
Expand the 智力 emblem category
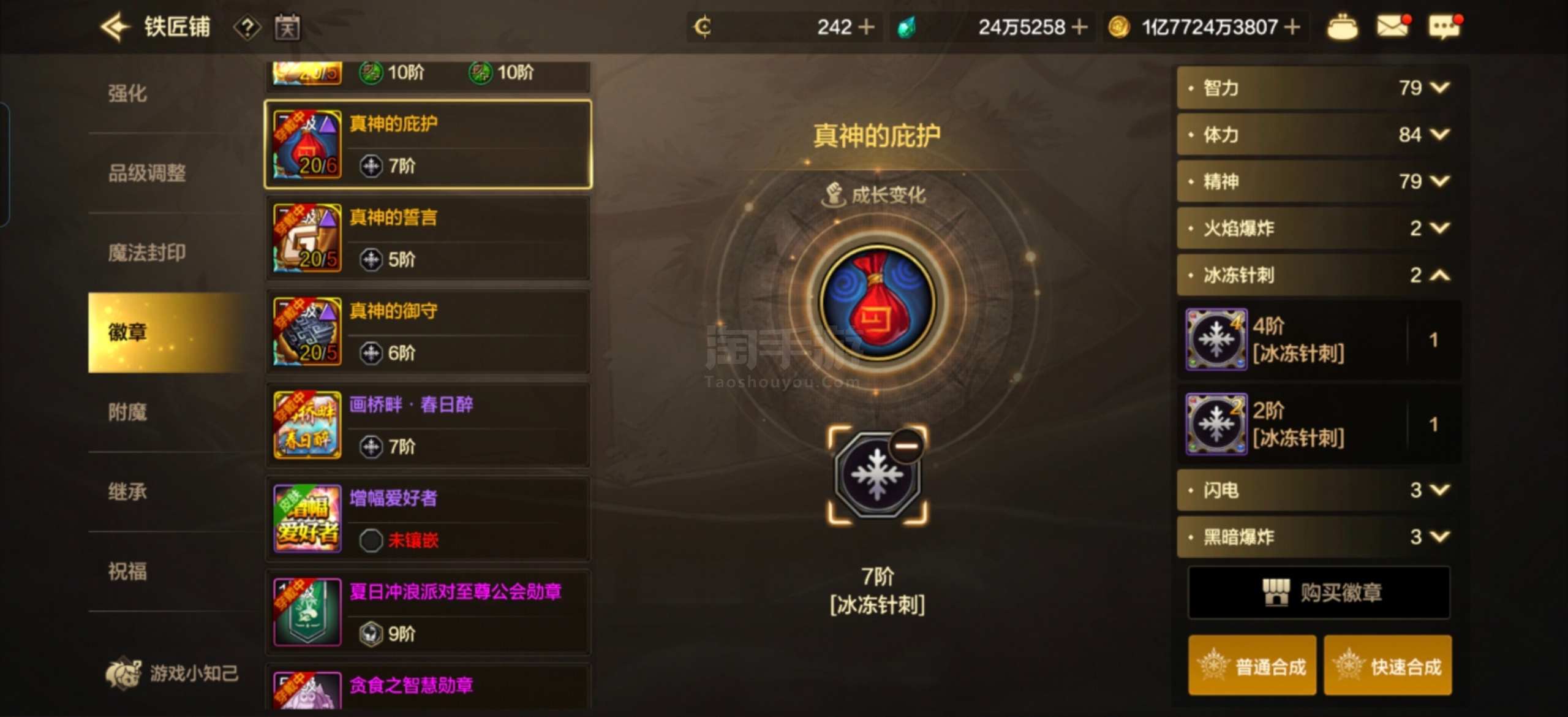click(x=1314, y=88)
